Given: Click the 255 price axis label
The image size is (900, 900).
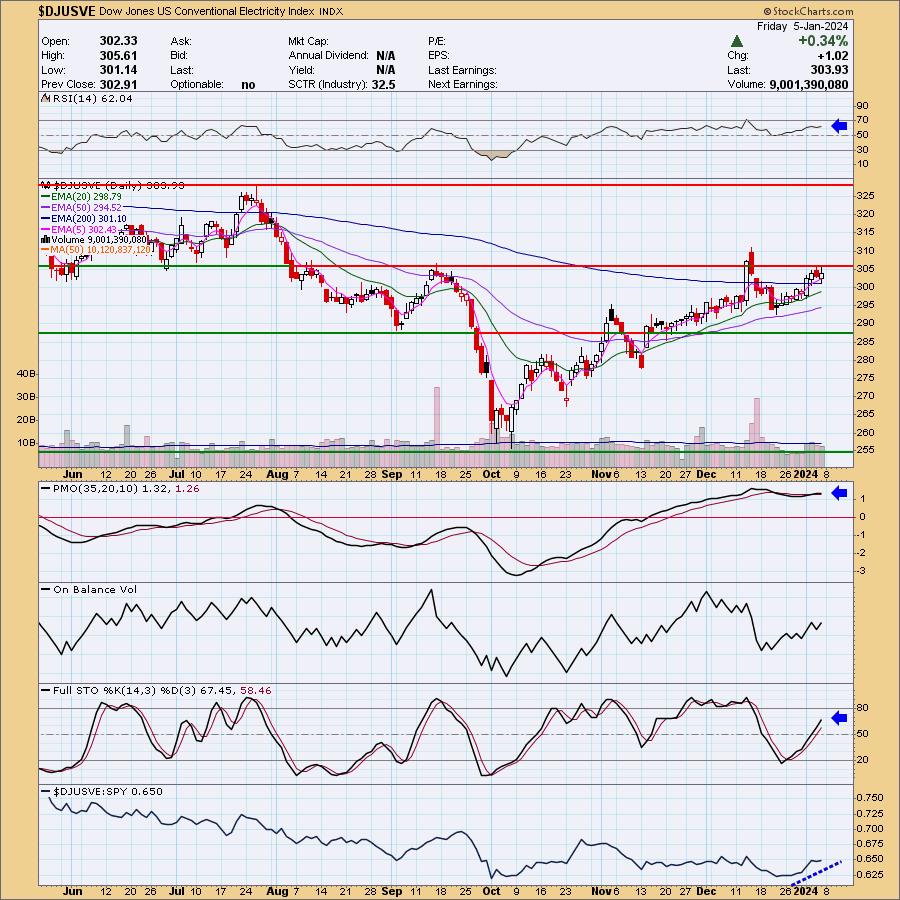Looking at the screenshot, I should click(x=866, y=450).
